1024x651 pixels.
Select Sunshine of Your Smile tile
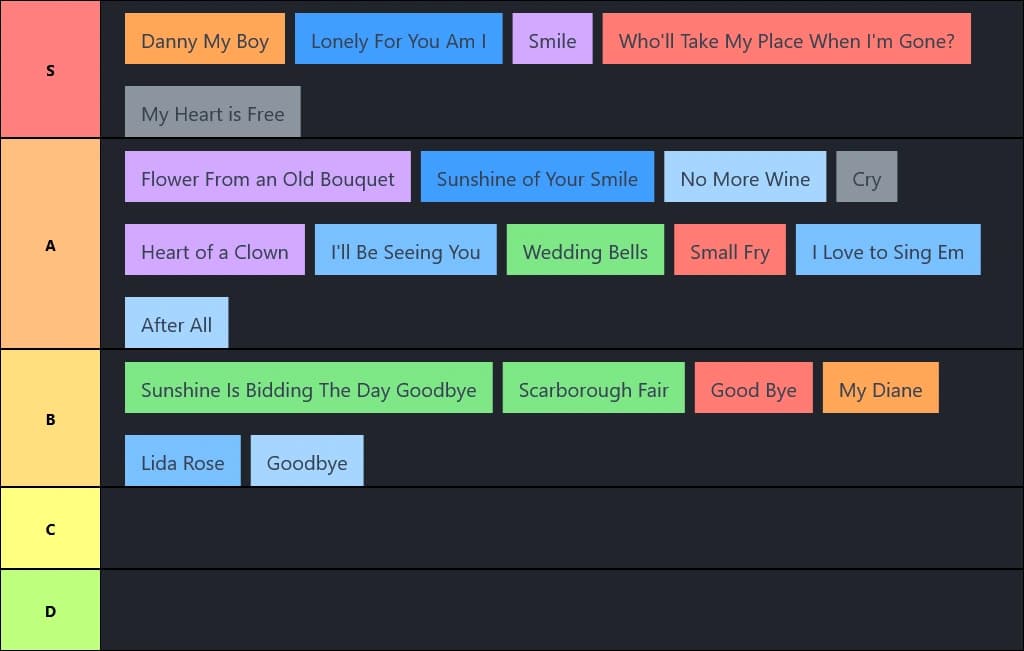[537, 176]
